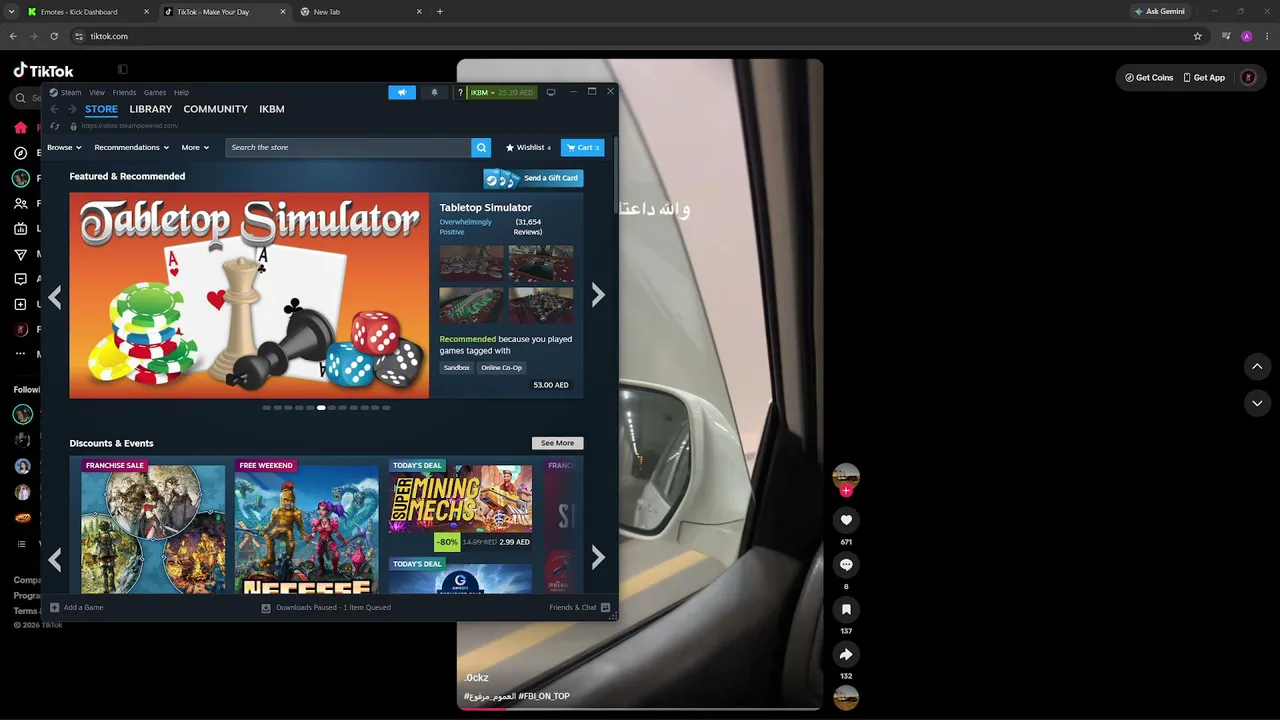1280x720 pixels.
Task: Open the .0ckz creator name on TikTok
Action: click(476, 678)
